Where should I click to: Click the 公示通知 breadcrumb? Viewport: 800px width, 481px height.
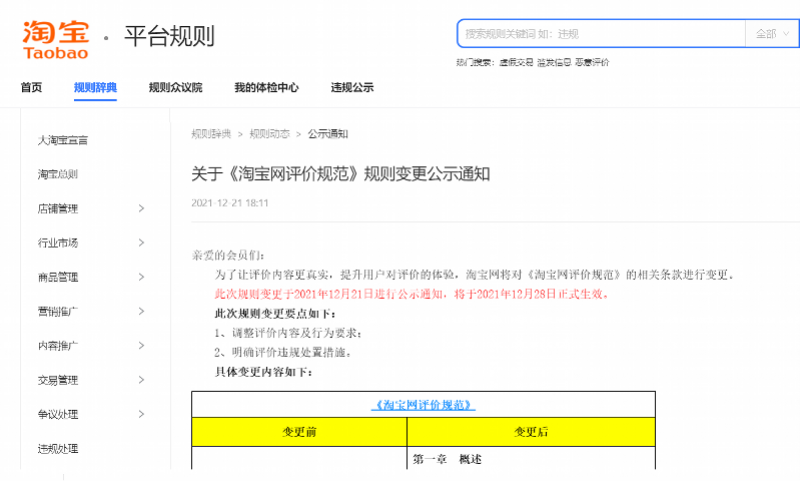[x=328, y=134]
